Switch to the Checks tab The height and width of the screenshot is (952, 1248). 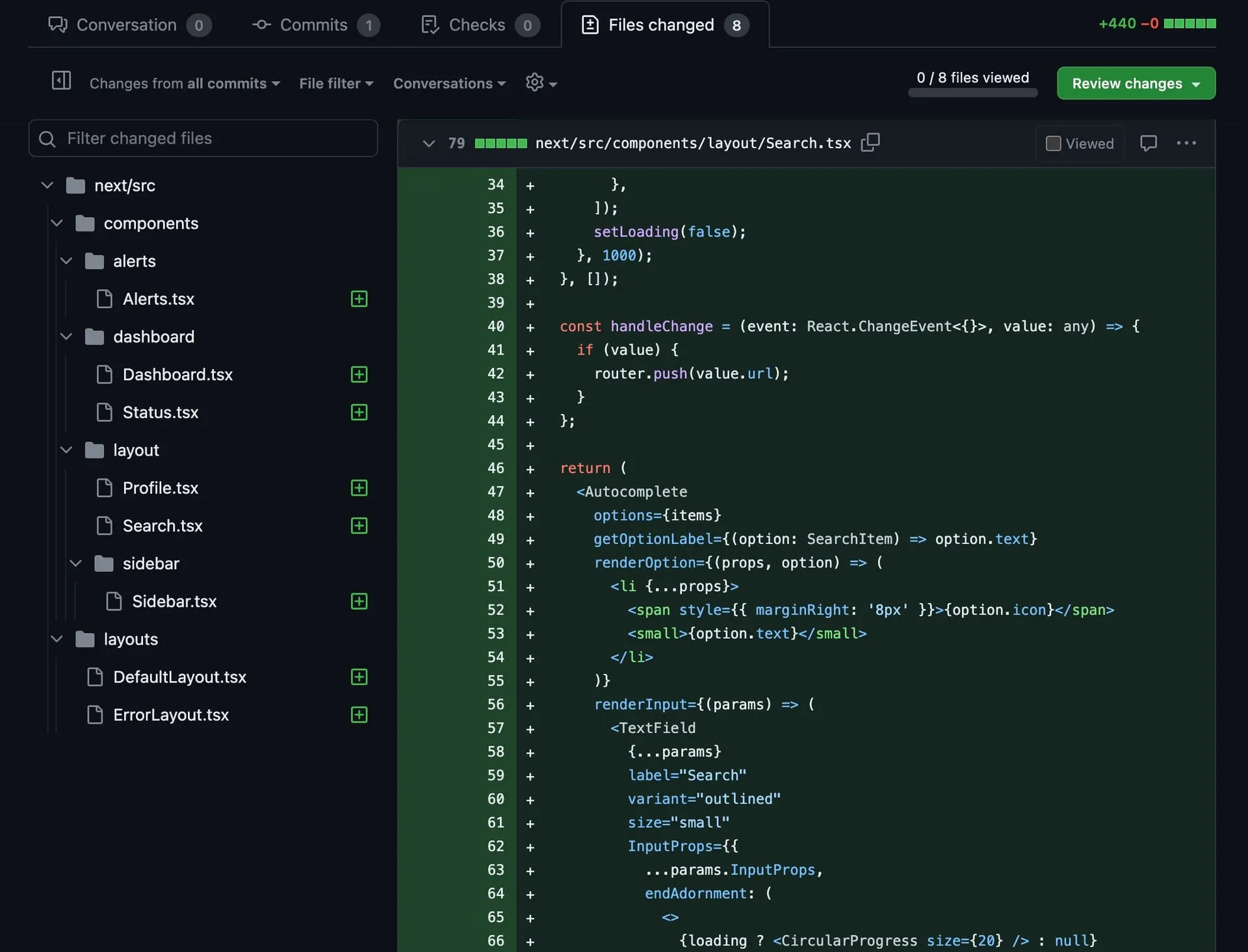[x=480, y=25]
